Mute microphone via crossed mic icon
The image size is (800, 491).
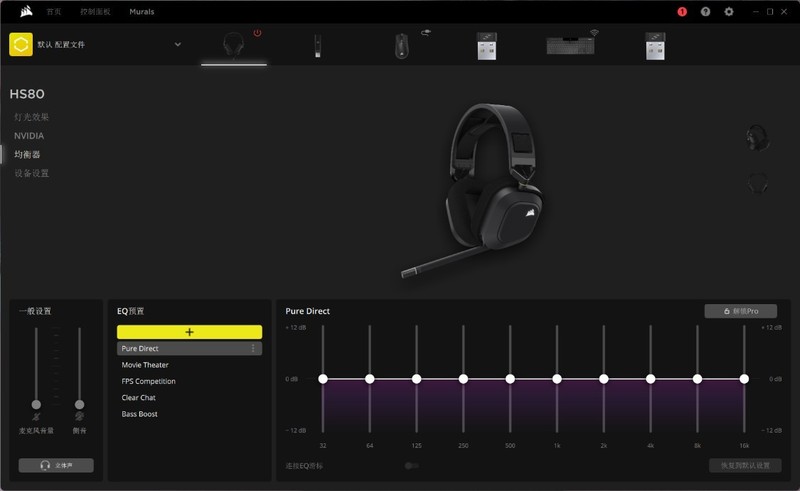tap(36, 417)
